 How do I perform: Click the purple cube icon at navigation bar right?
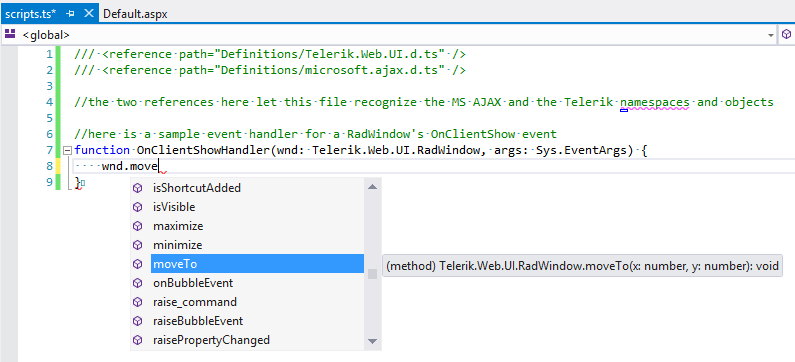[786, 34]
